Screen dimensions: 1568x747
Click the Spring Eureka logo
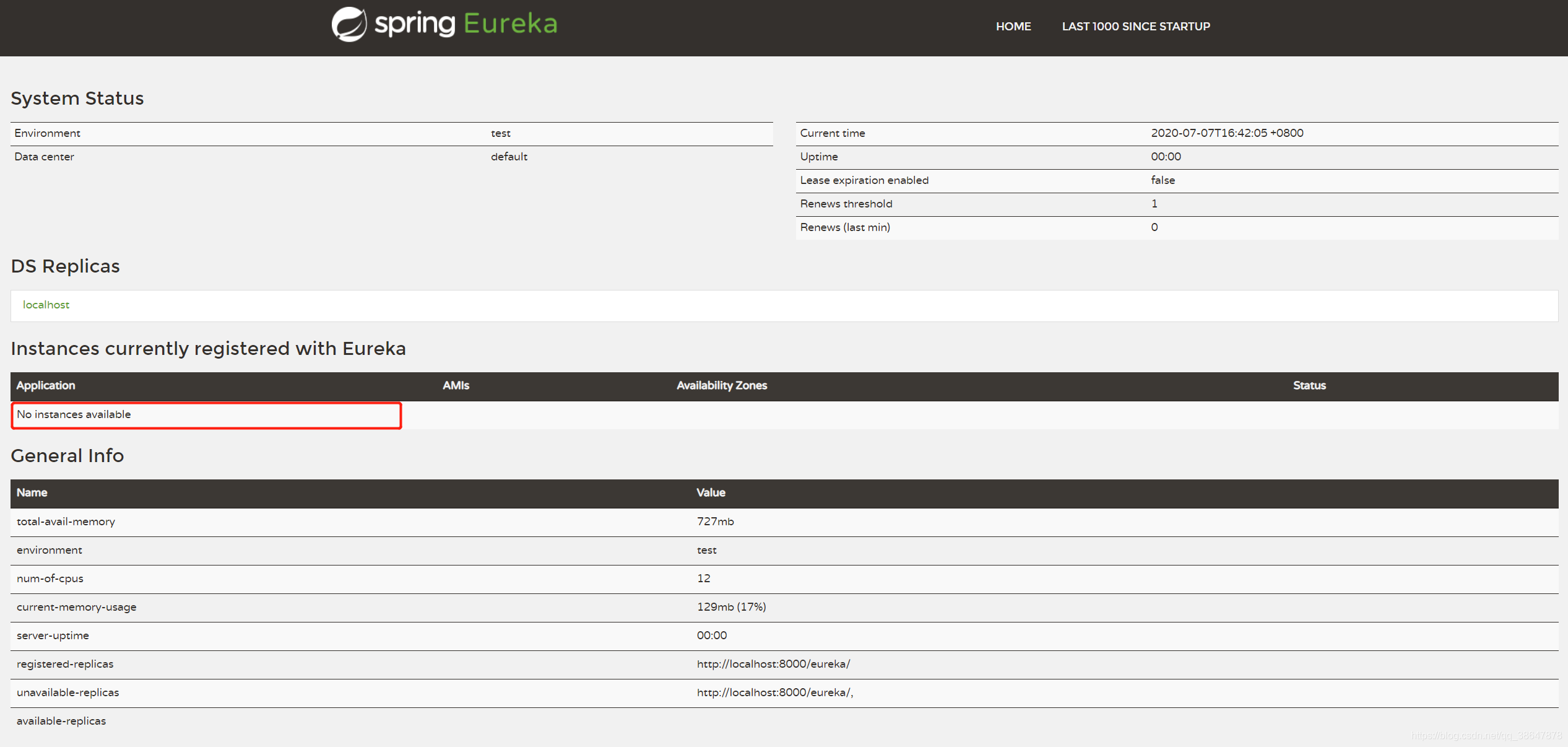[444, 25]
